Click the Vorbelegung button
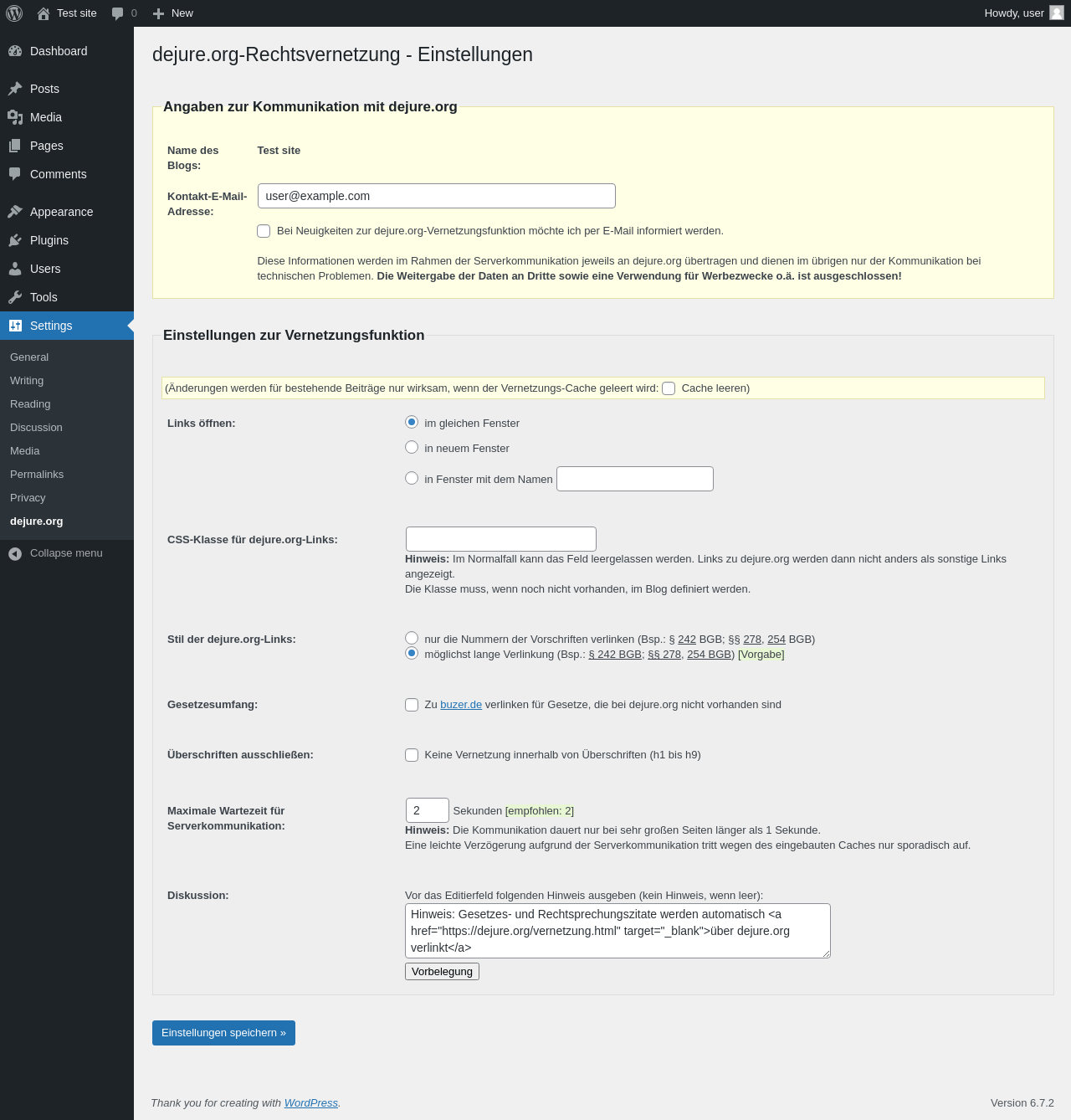 (442, 971)
